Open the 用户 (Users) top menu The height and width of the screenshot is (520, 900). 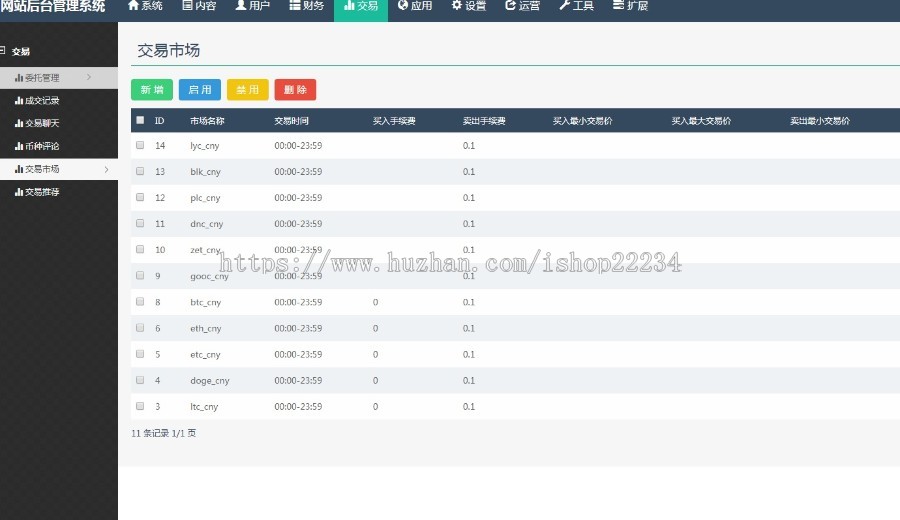pos(253,6)
